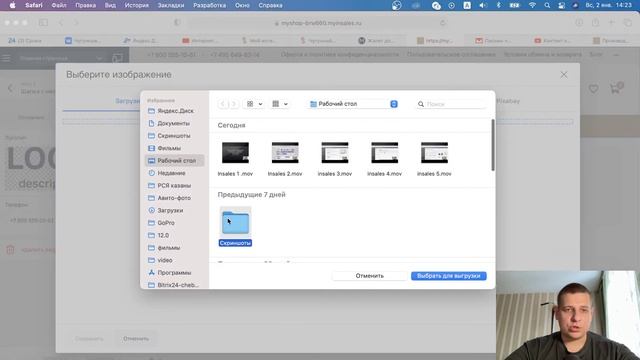640x360 pixels.
Task: Click the Bluetooth menu bar icon
Action: tap(498, 5)
